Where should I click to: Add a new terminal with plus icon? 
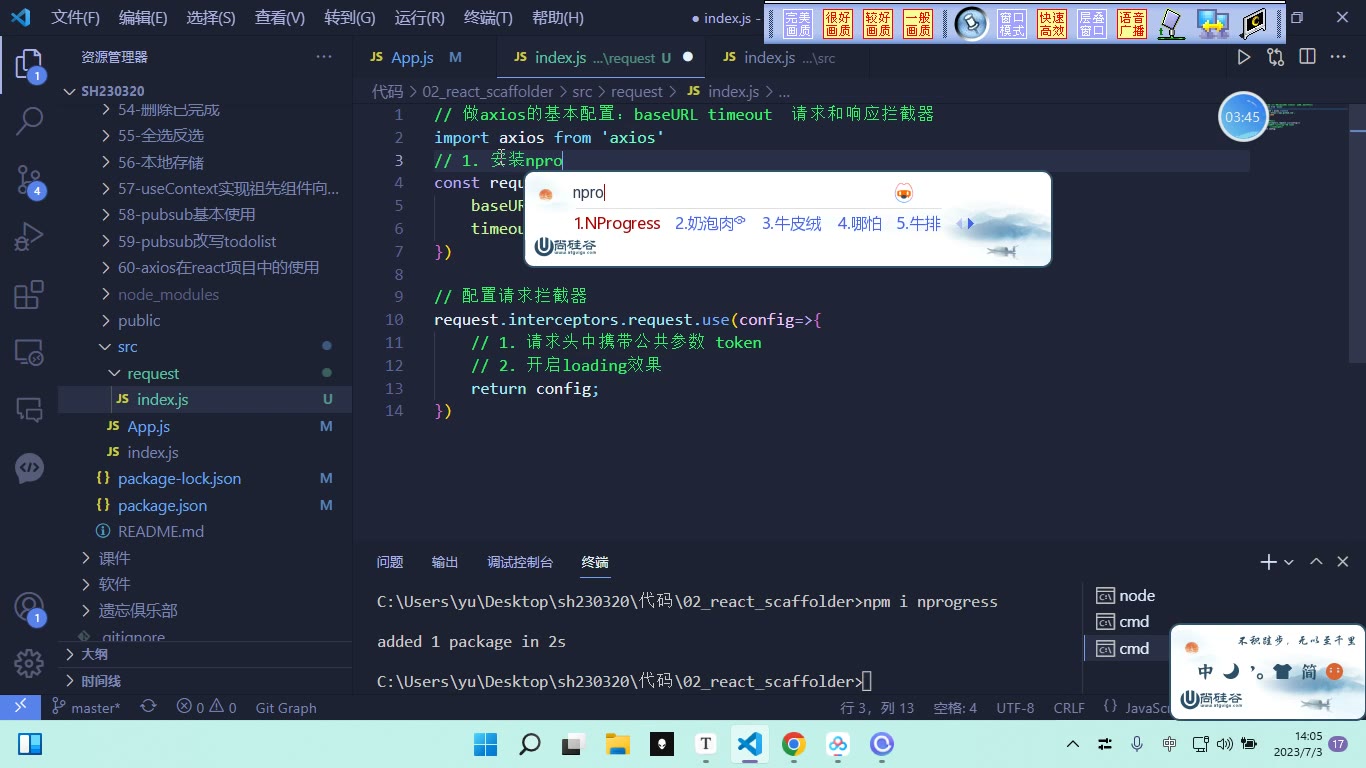click(x=1268, y=562)
